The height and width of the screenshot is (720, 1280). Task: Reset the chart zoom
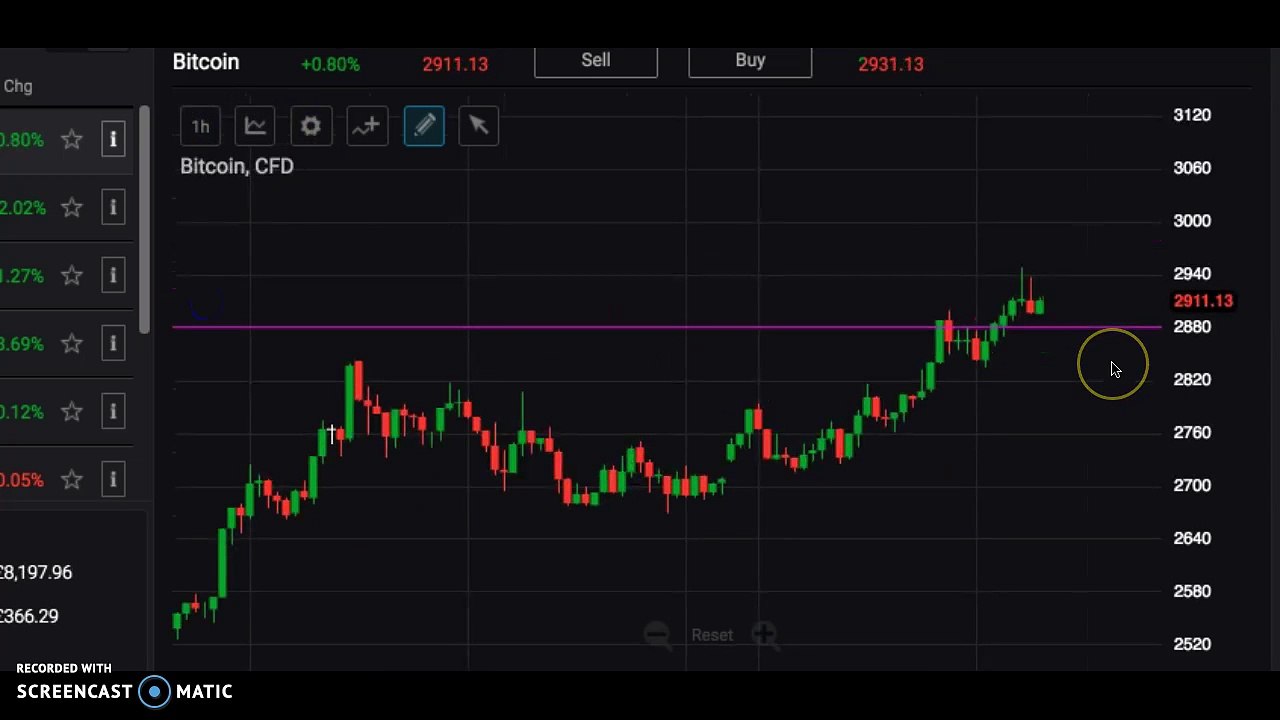point(712,635)
